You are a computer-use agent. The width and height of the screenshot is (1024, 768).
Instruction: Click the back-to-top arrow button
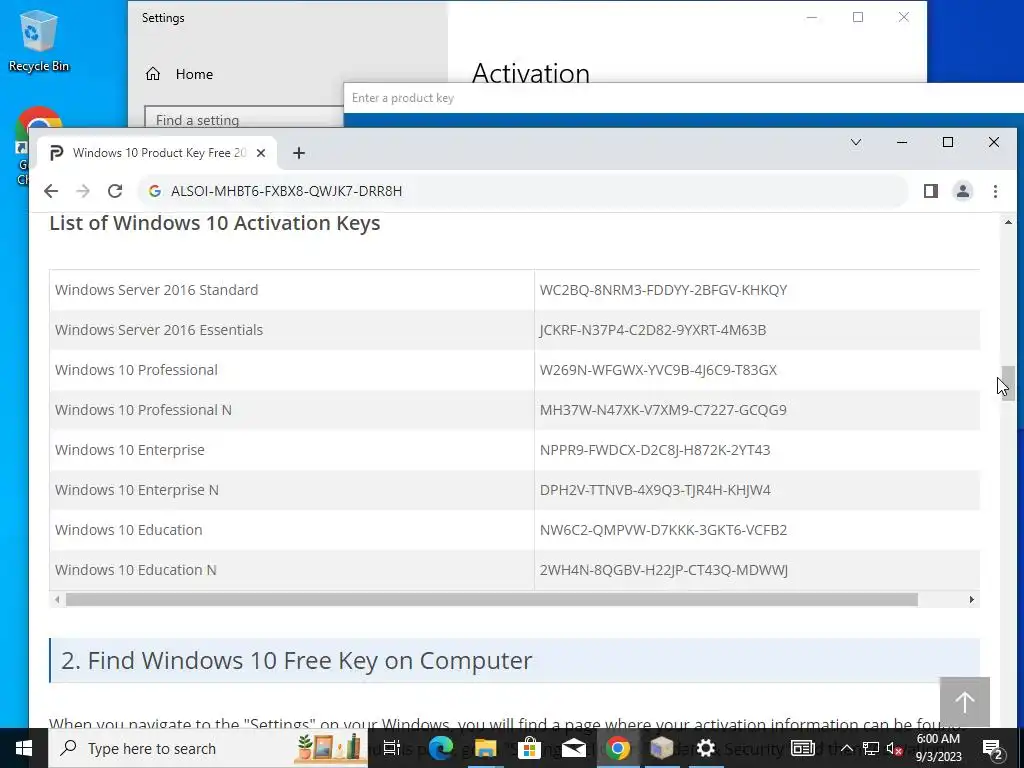click(x=965, y=702)
